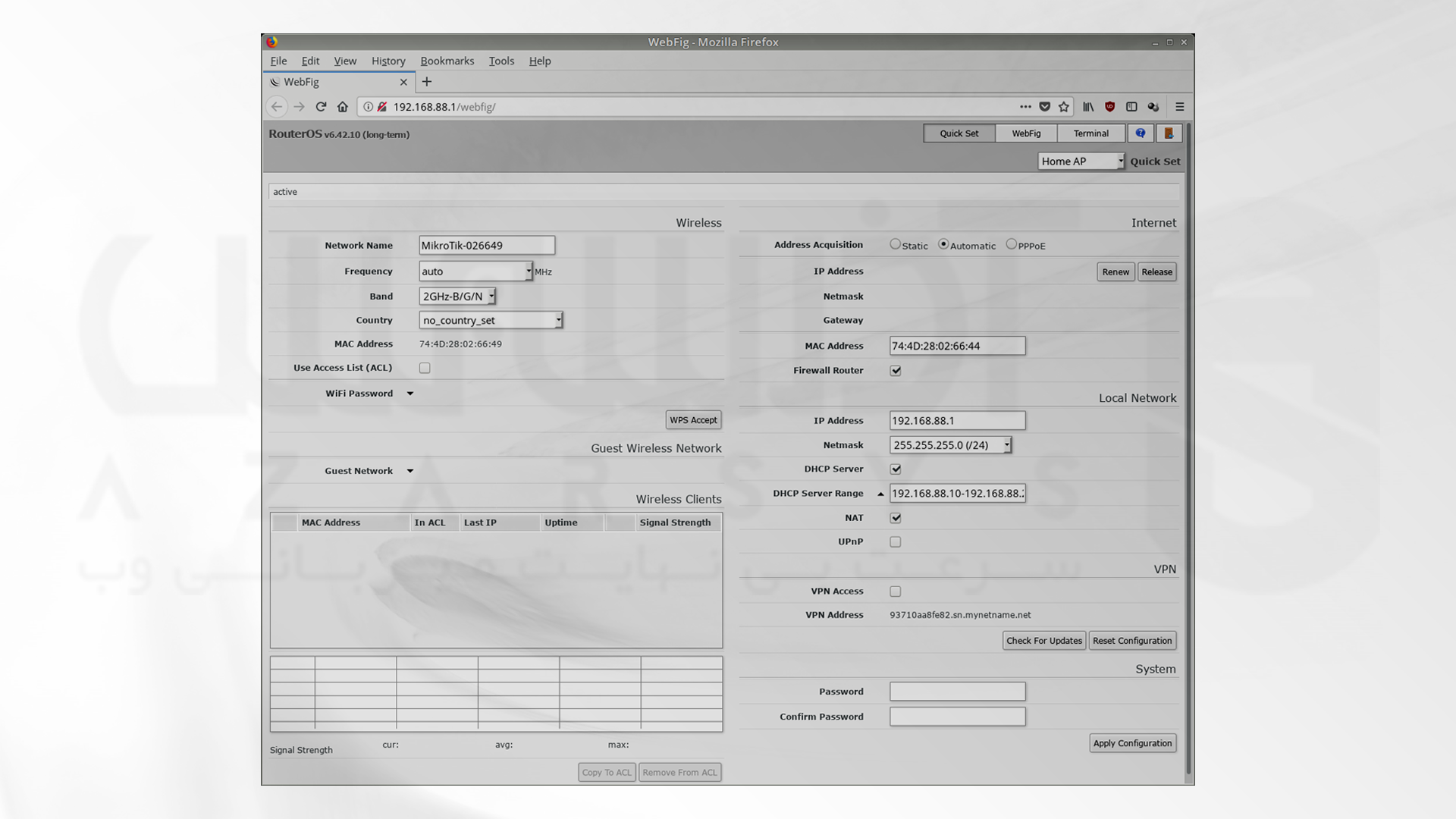
Task: Close the WebFig browser tab
Action: click(403, 82)
